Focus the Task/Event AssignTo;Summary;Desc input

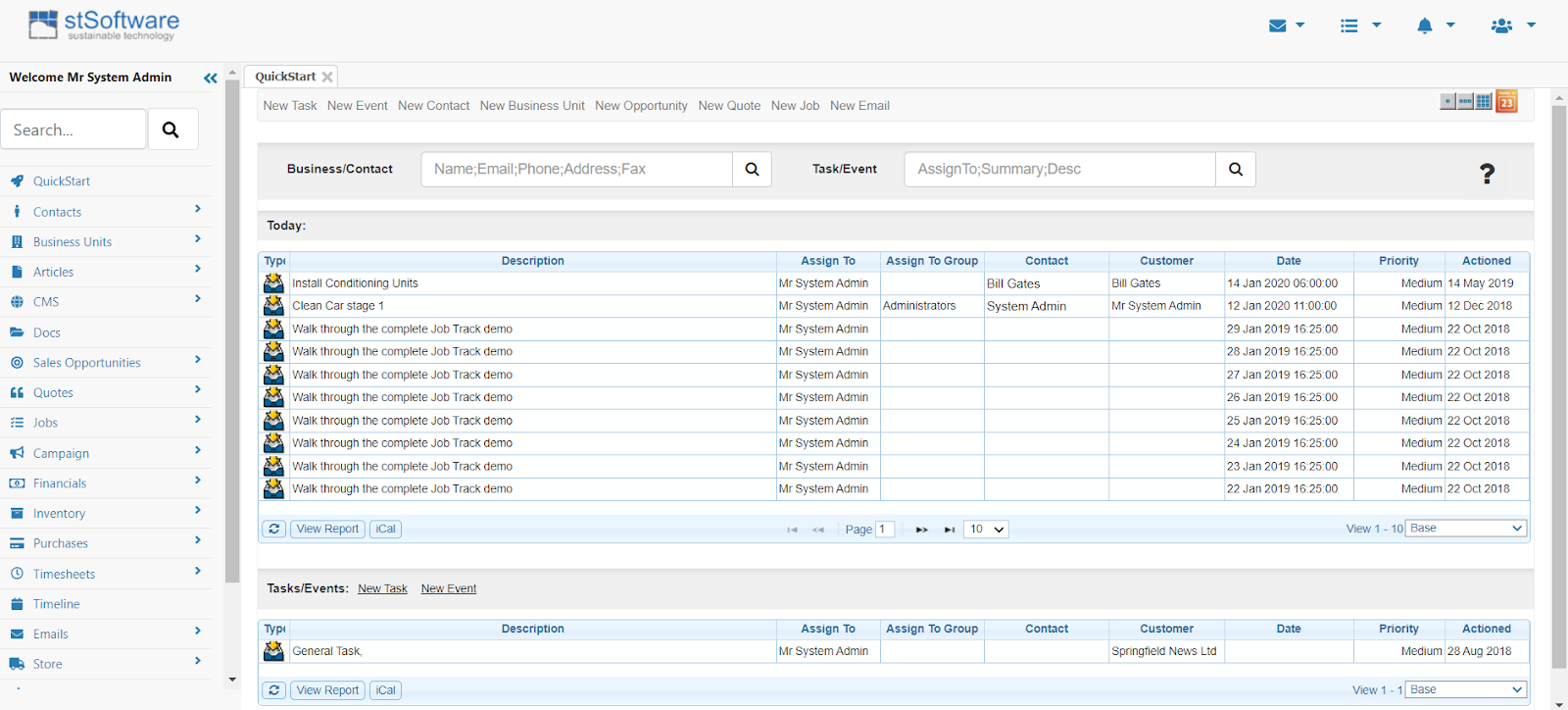pos(1060,169)
